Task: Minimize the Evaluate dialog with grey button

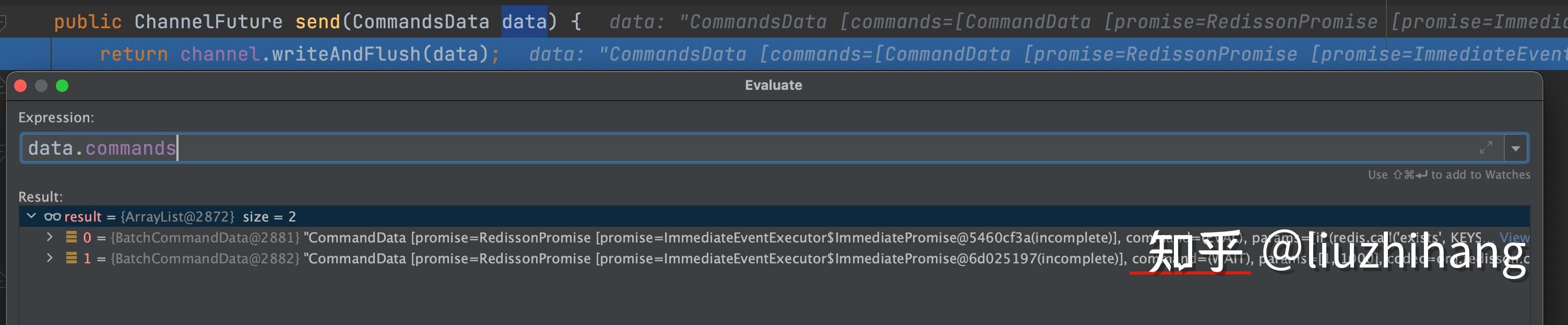Action: tap(41, 85)
